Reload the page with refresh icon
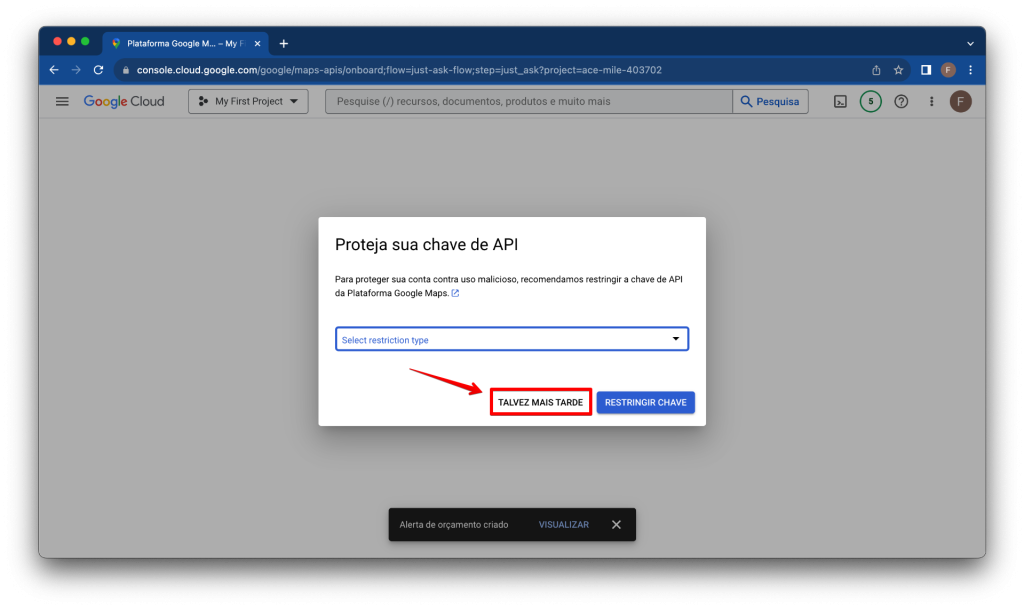The image size is (1024, 609). tap(99, 70)
